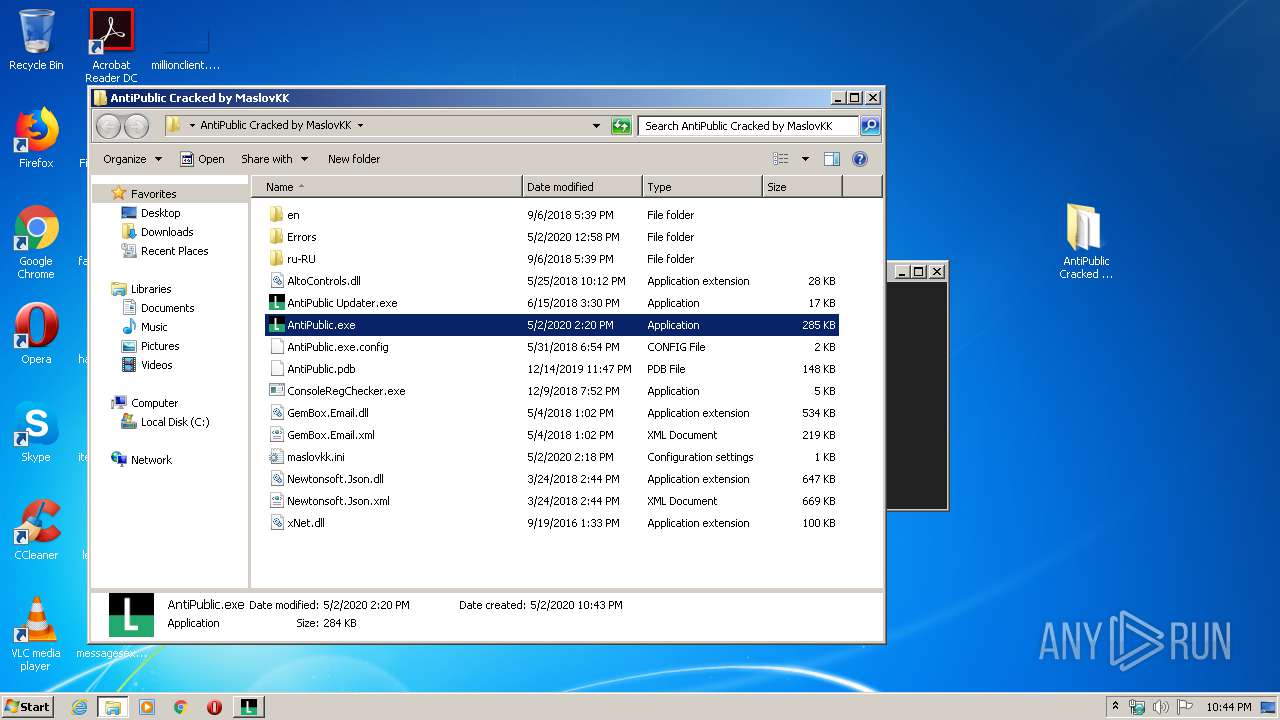Select Desktop in Favorites
This screenshot has height=720, width=1280.
tap(151, 213)
